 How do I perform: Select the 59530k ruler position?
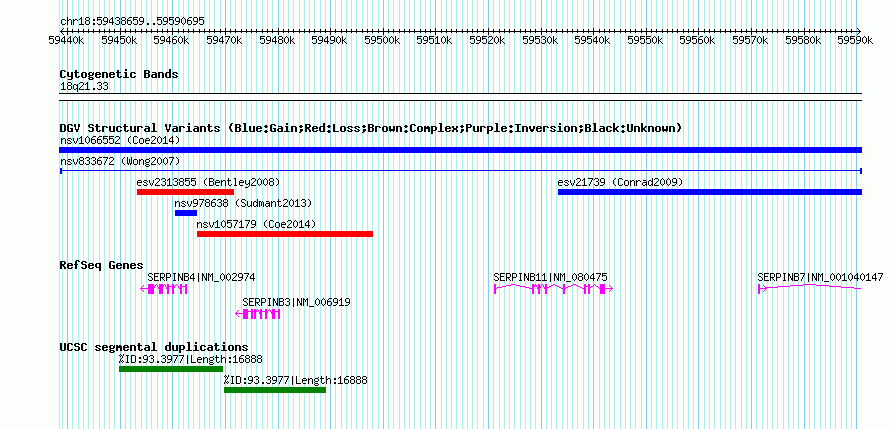[542, 40]
